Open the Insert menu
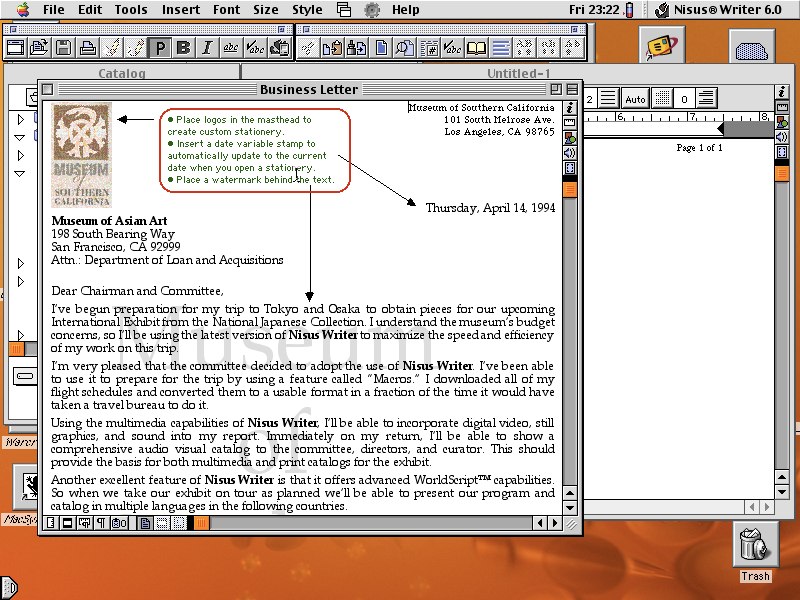800x600 pixels. click(181, 10)
